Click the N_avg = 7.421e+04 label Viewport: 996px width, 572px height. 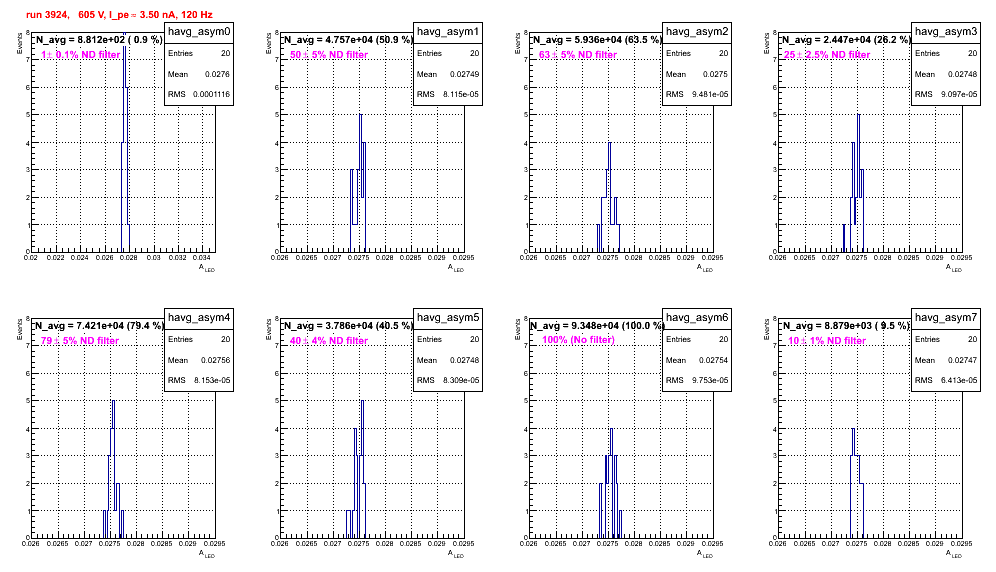(x=98, y=325)
